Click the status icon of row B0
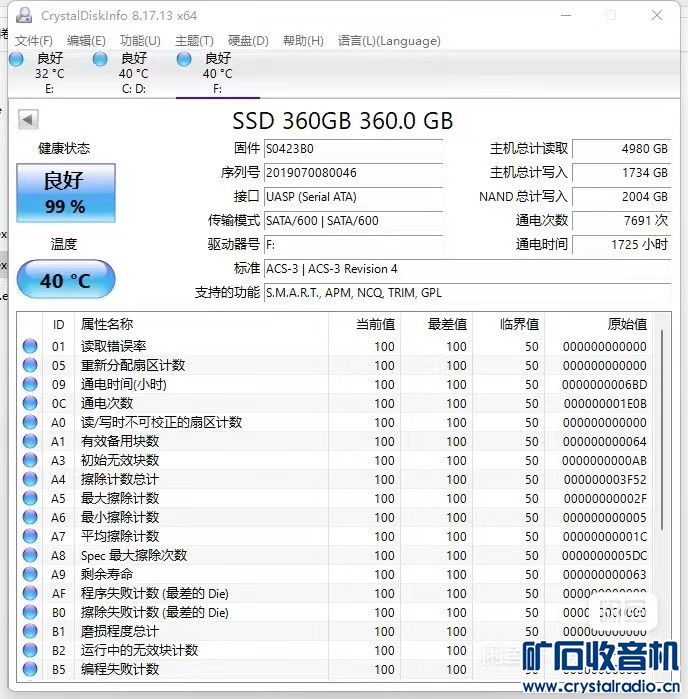The width and height of the screenshot is (688, 699). [x=30, y=612]
